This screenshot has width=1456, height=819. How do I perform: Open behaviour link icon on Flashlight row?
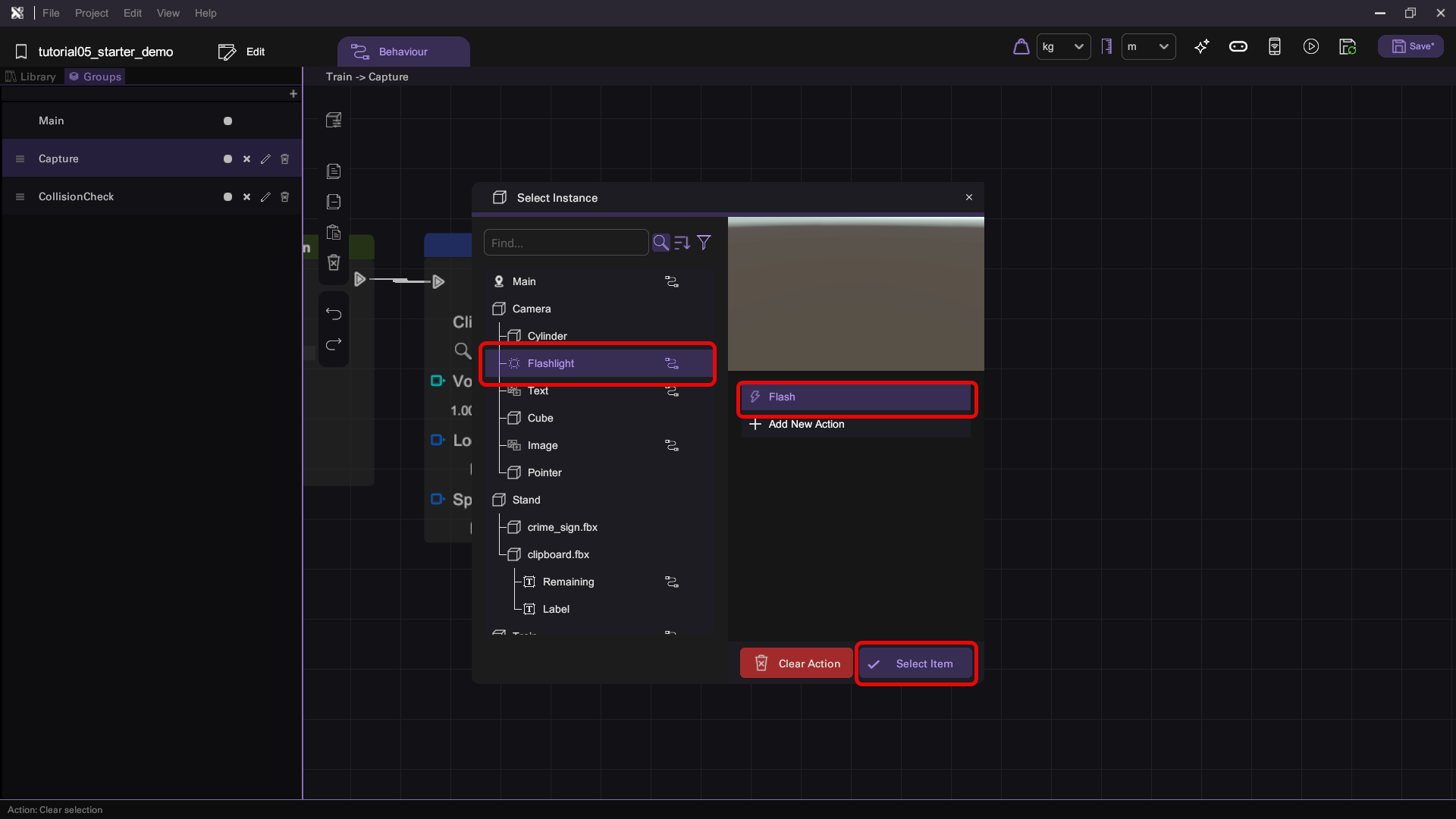click(672, 363)
